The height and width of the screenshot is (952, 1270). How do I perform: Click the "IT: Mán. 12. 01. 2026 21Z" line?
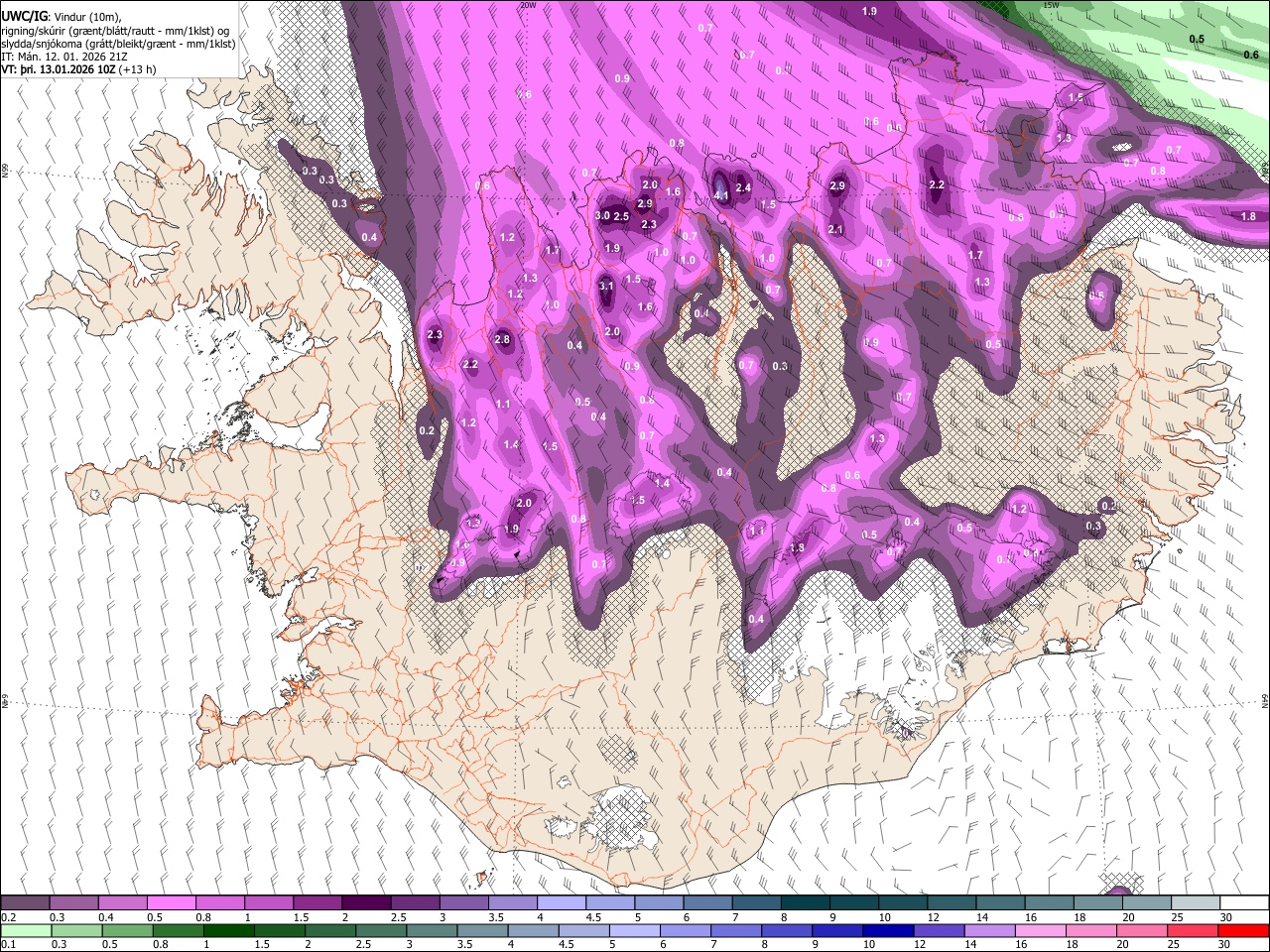coord(64,57)
